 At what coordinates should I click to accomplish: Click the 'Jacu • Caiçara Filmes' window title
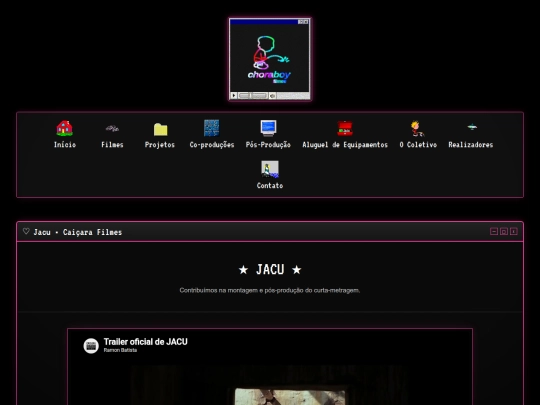tap(78, 232)
